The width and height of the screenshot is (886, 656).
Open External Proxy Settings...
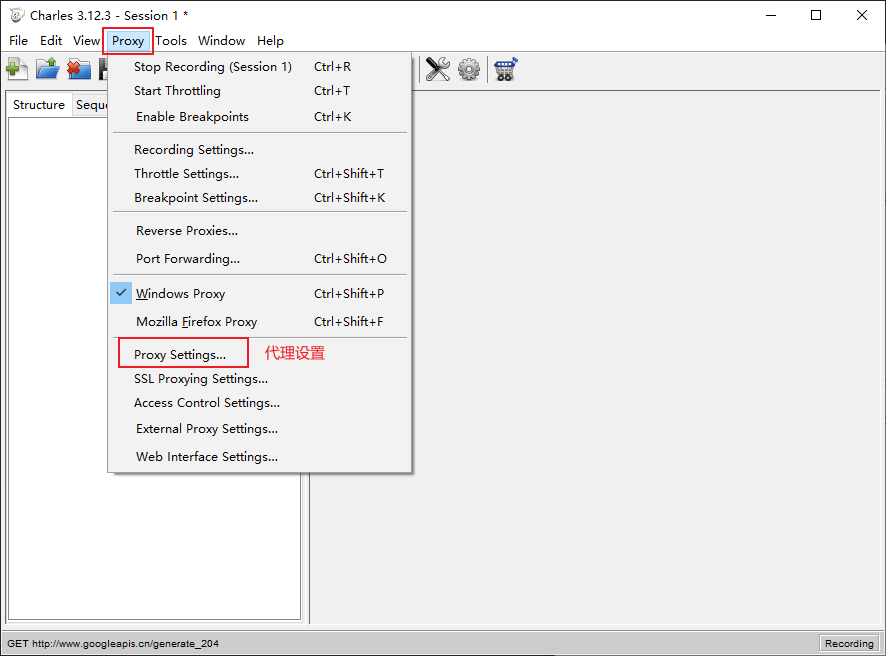[259, 429]
